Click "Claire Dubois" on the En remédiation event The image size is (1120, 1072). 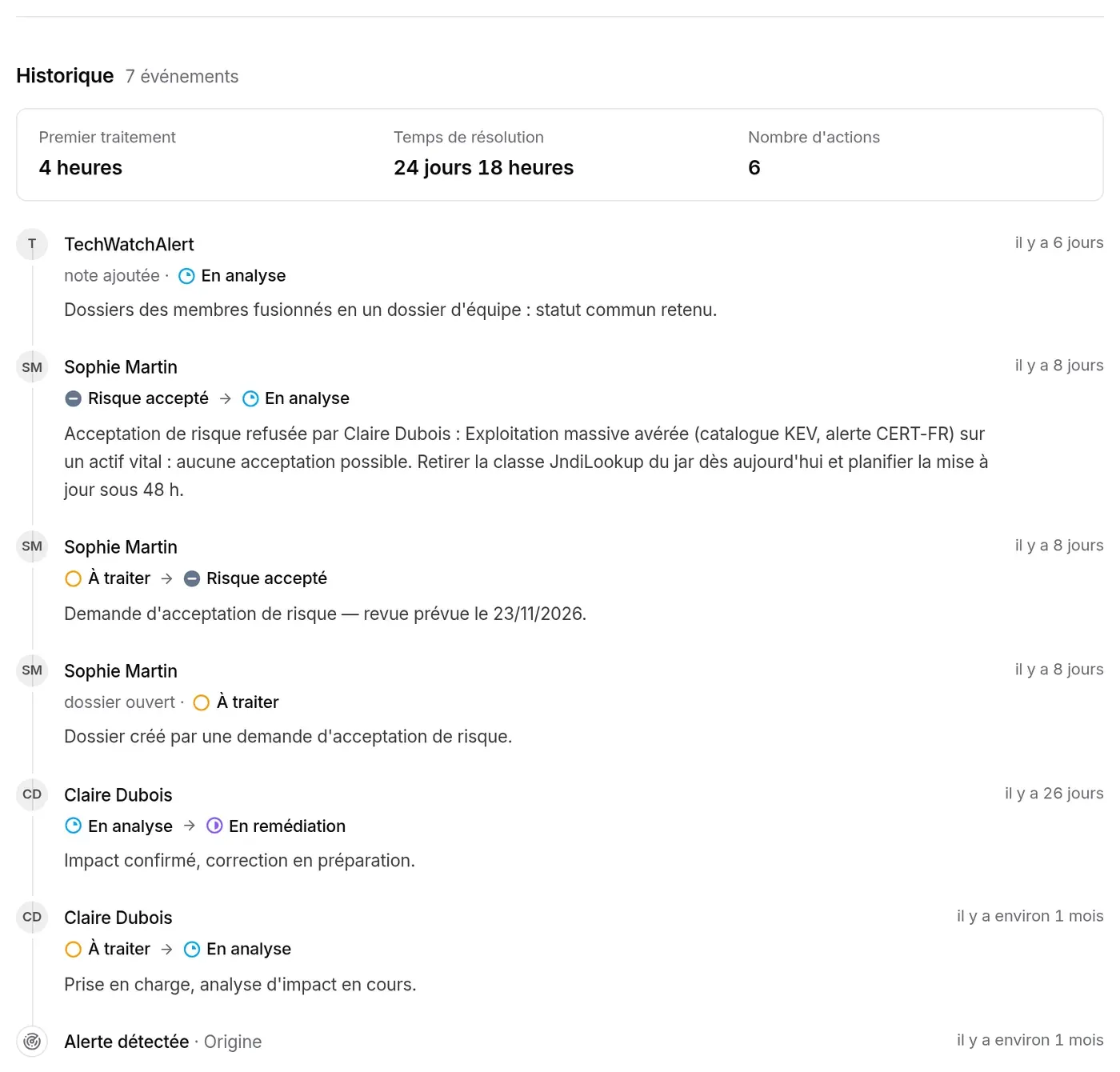pos(118,795)
